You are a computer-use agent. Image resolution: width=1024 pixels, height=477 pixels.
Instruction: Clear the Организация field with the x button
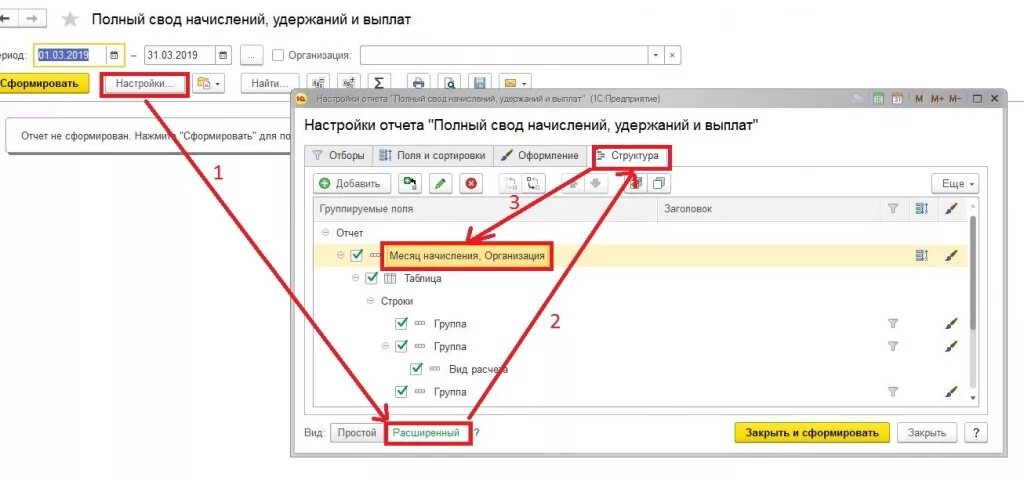click(673, 55)
